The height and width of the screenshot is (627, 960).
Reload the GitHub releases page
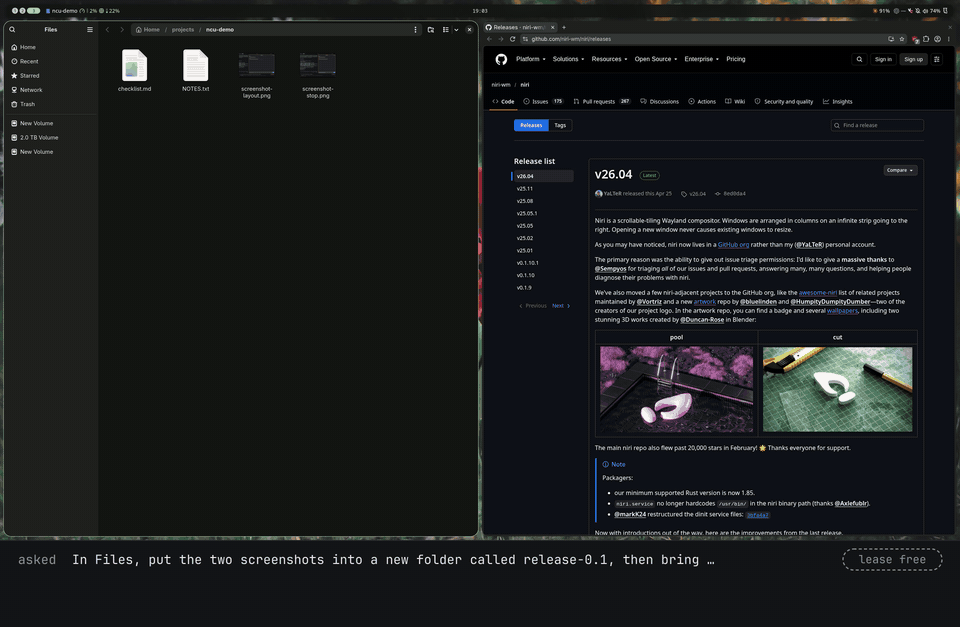(512, 39)
